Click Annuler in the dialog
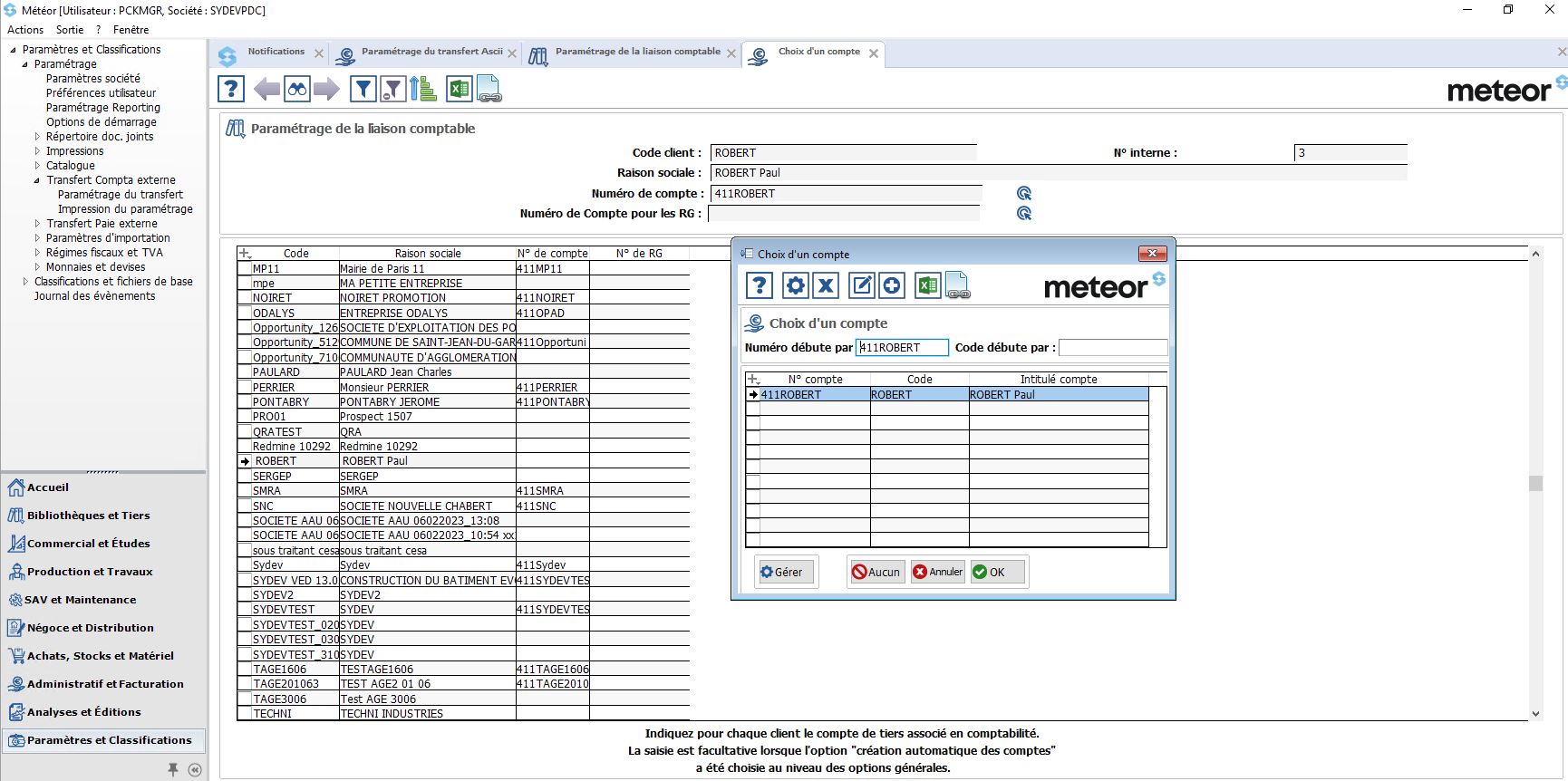 tap(938, 572)
